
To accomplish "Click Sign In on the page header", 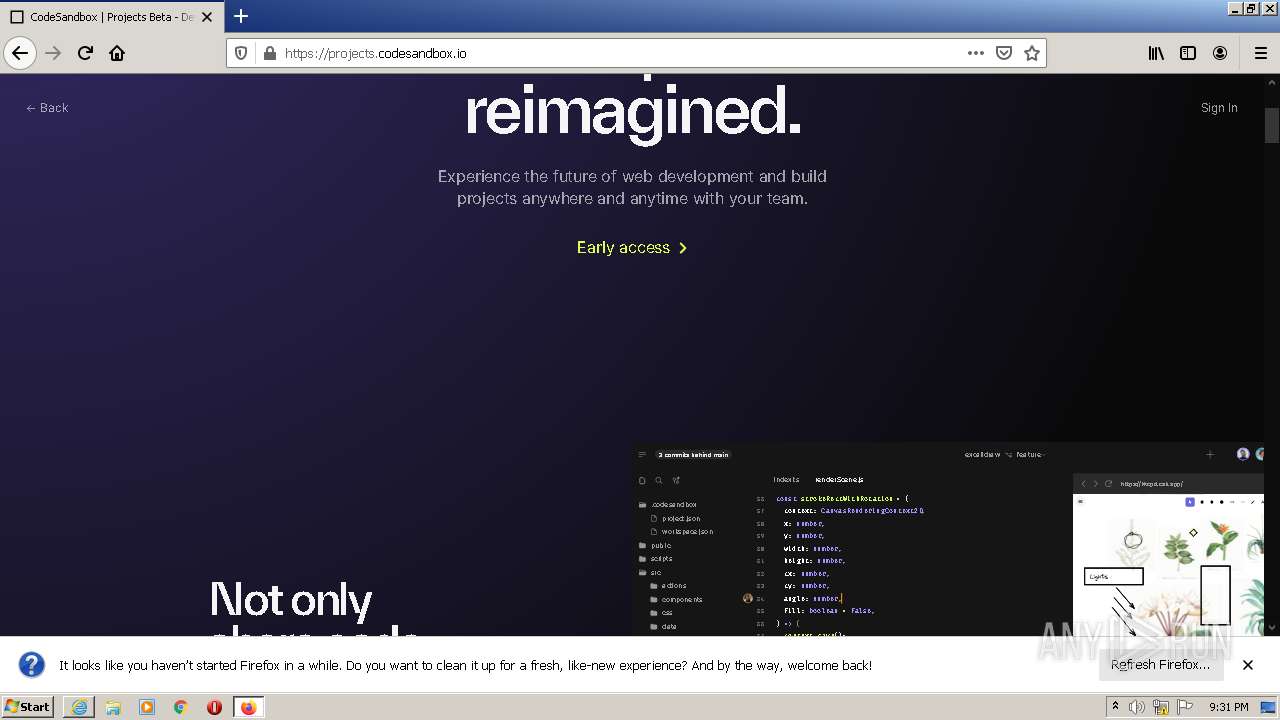I will 1219,108.
